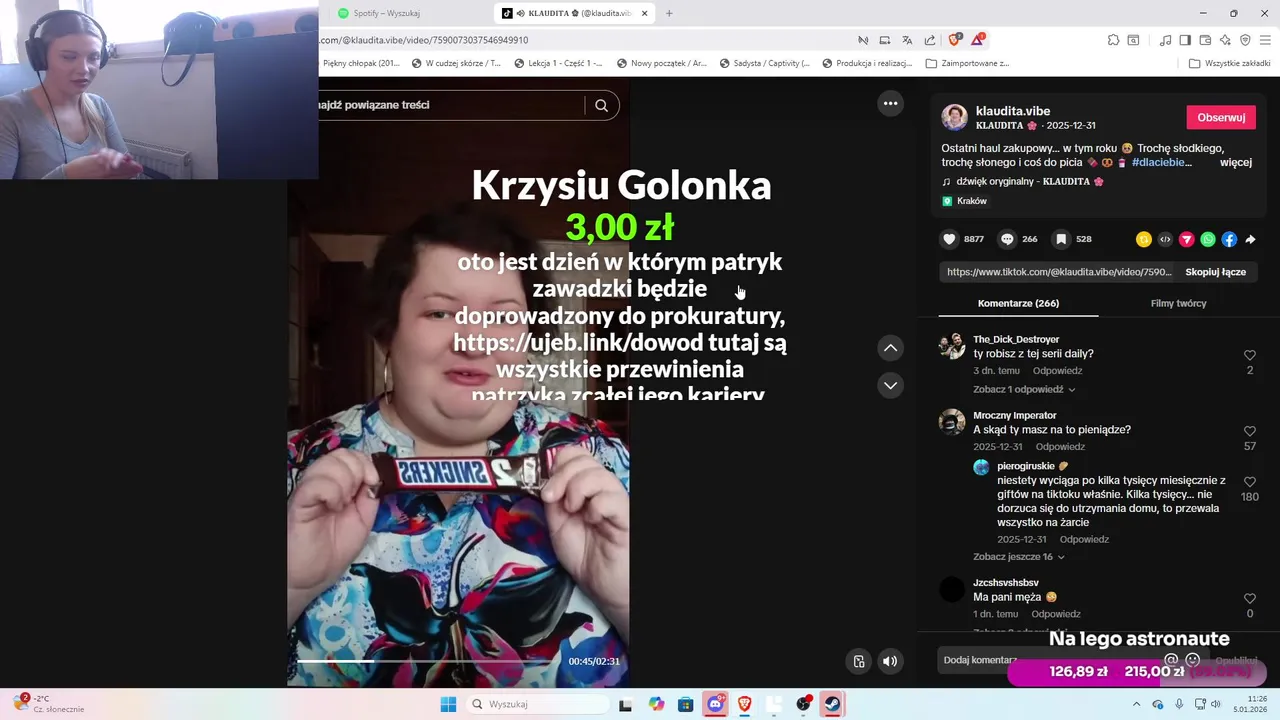Viewport: 1280px width, 720px height.
Task: Open the 'Zaimportowane z...' bookmarks folder
Action: (968, 63)
